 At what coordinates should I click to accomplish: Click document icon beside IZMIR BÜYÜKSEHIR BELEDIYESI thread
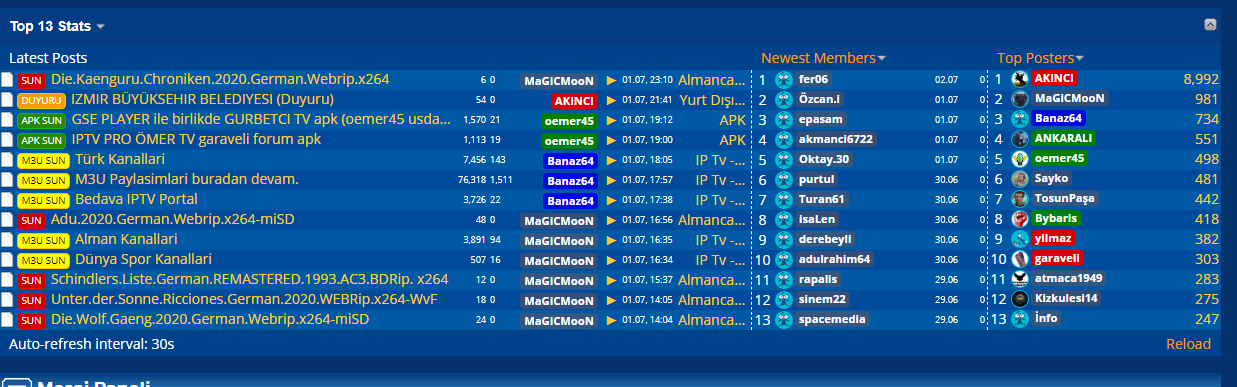[7, 100]
